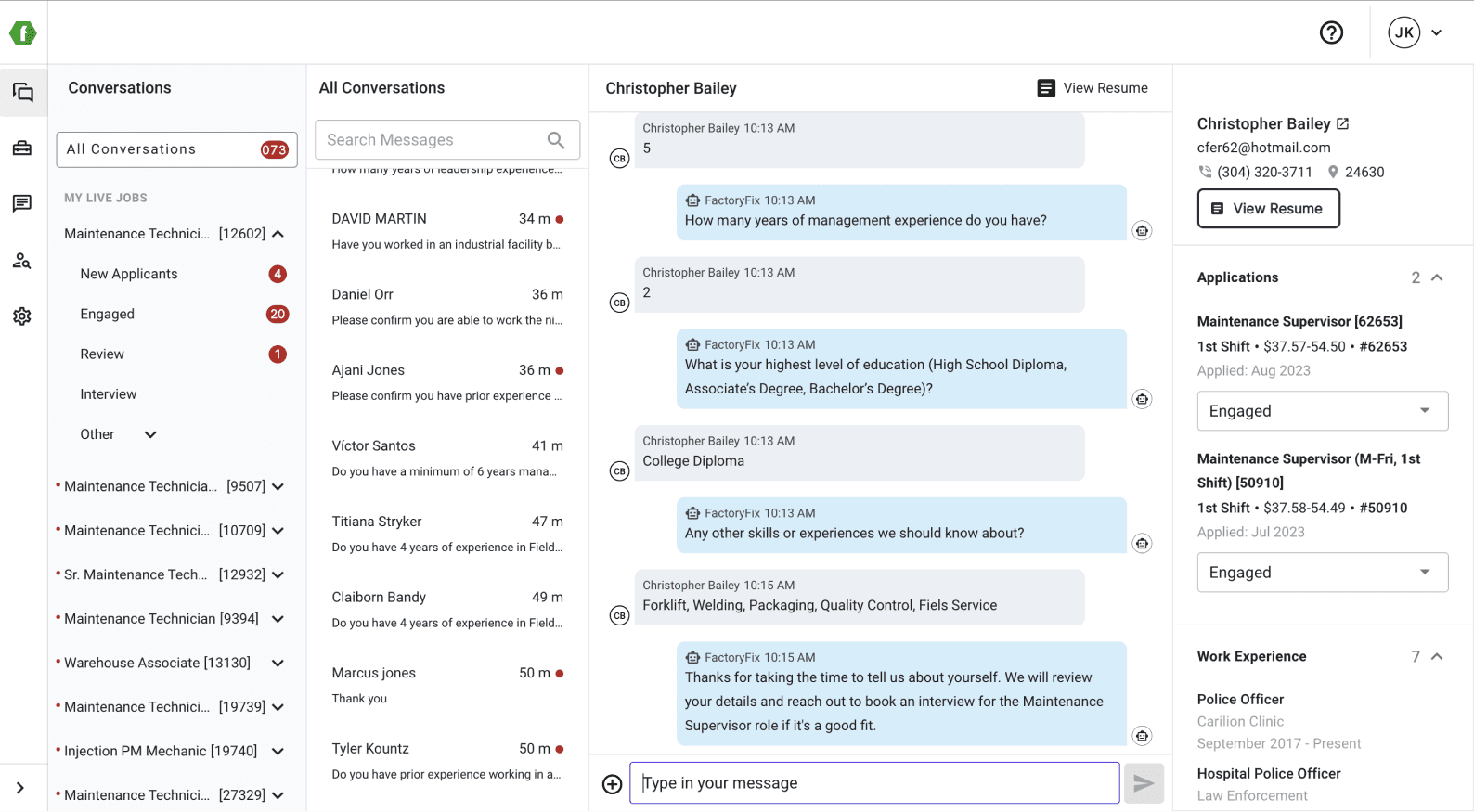The height and width of the screenshot is (812, 1474).
Task: Open Maintenance Supervisor [62653] application title
Action: pos(1299,321)
